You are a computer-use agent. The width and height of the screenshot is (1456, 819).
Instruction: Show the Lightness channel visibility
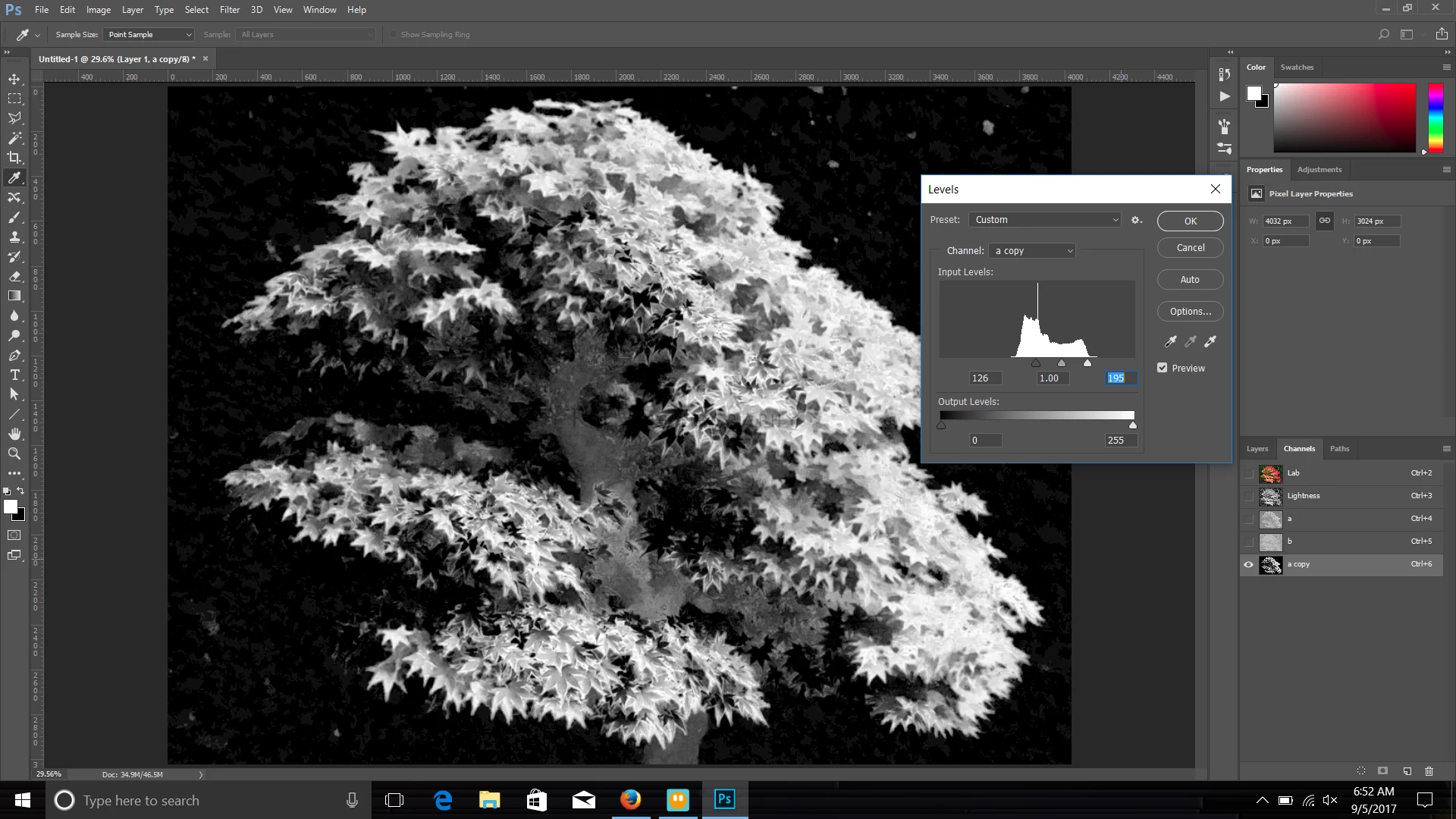[x=1248, y=496]
